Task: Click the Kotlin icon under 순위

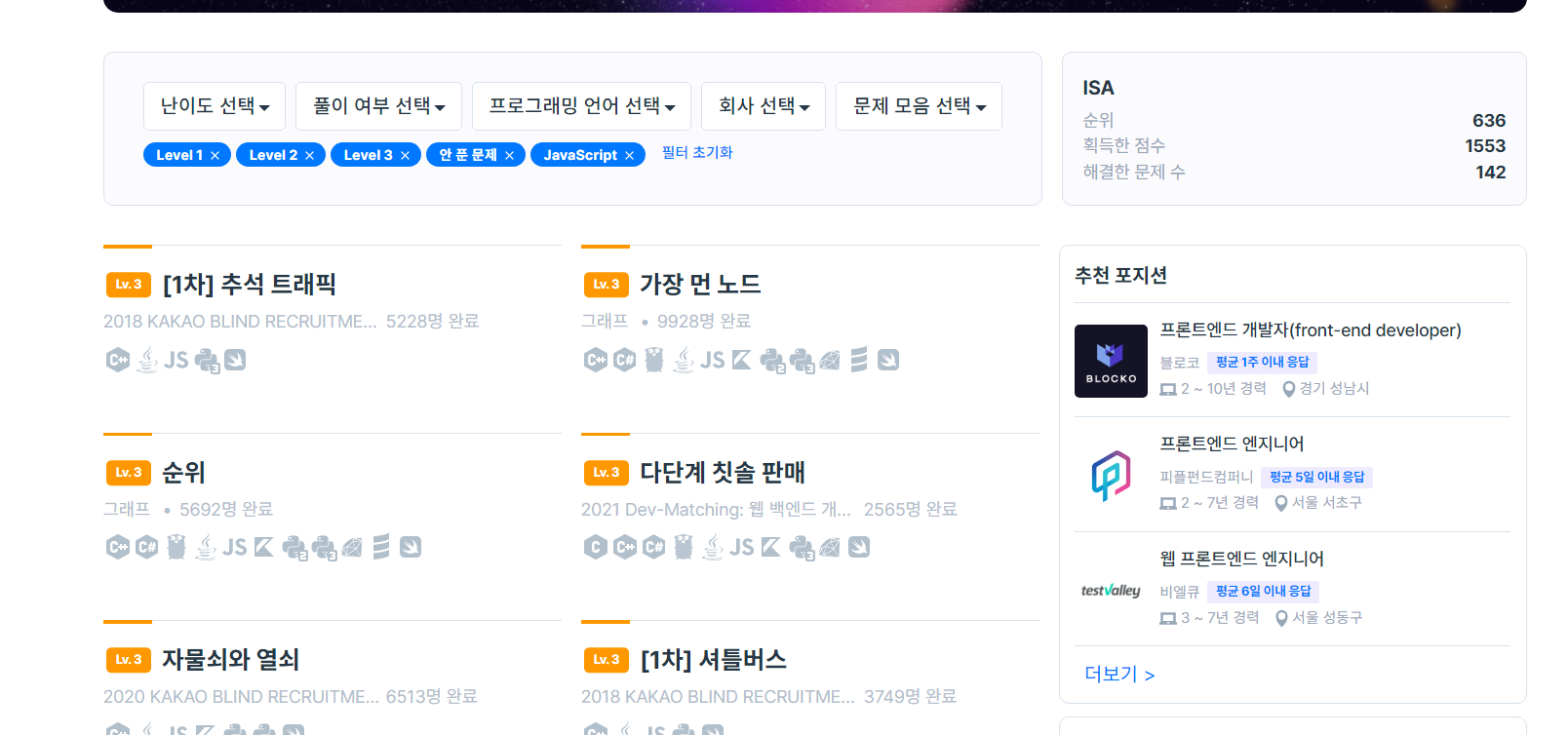Action: point(264,547)
